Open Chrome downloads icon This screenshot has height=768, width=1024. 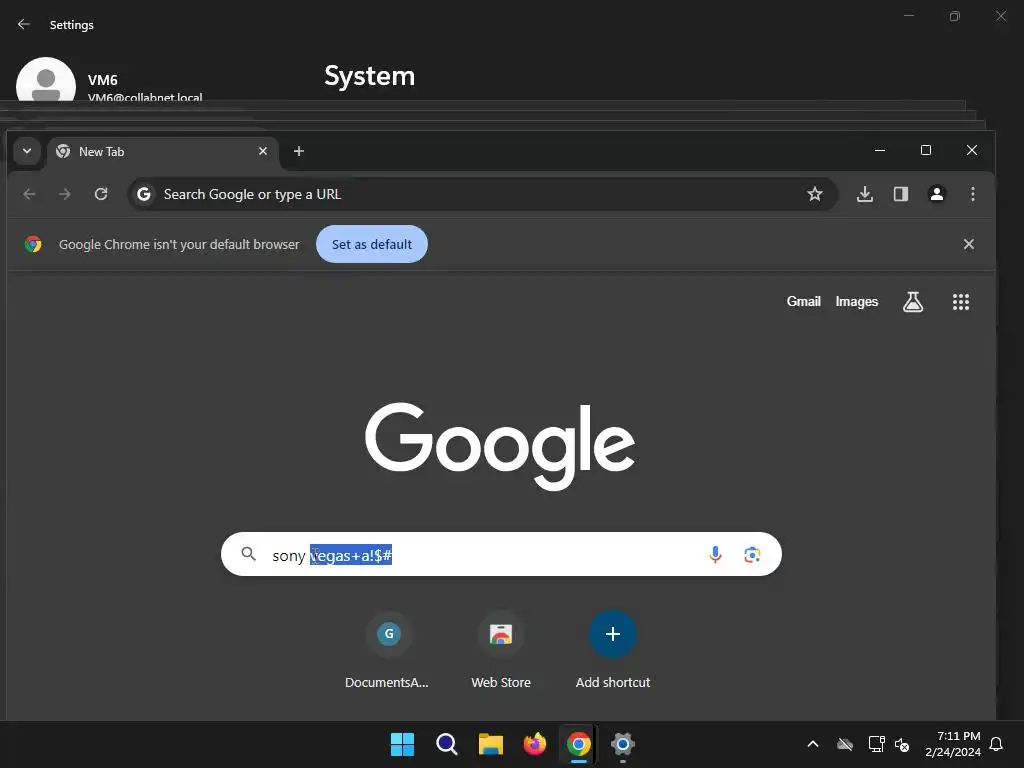(x=865, y=194)
